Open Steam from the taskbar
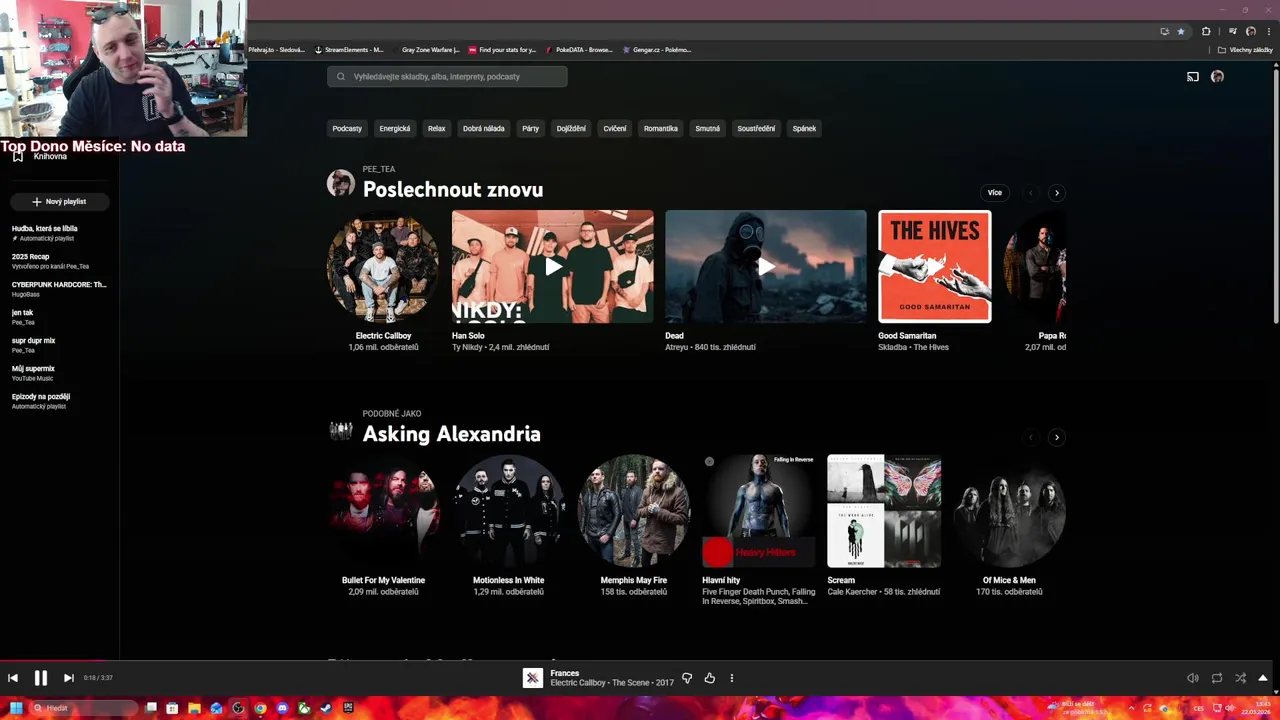The width and height of the screenshot is (1280, 720). coord(326,708)
